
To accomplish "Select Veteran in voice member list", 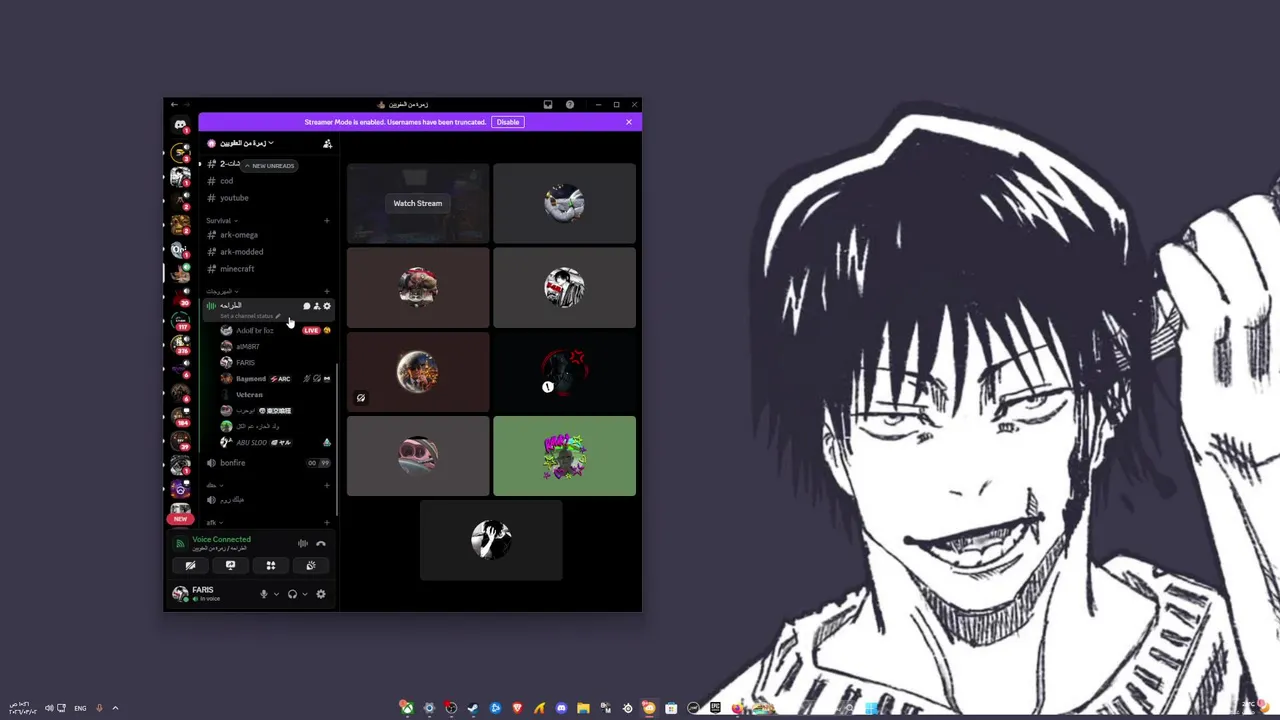I will [x=249, y=395].
